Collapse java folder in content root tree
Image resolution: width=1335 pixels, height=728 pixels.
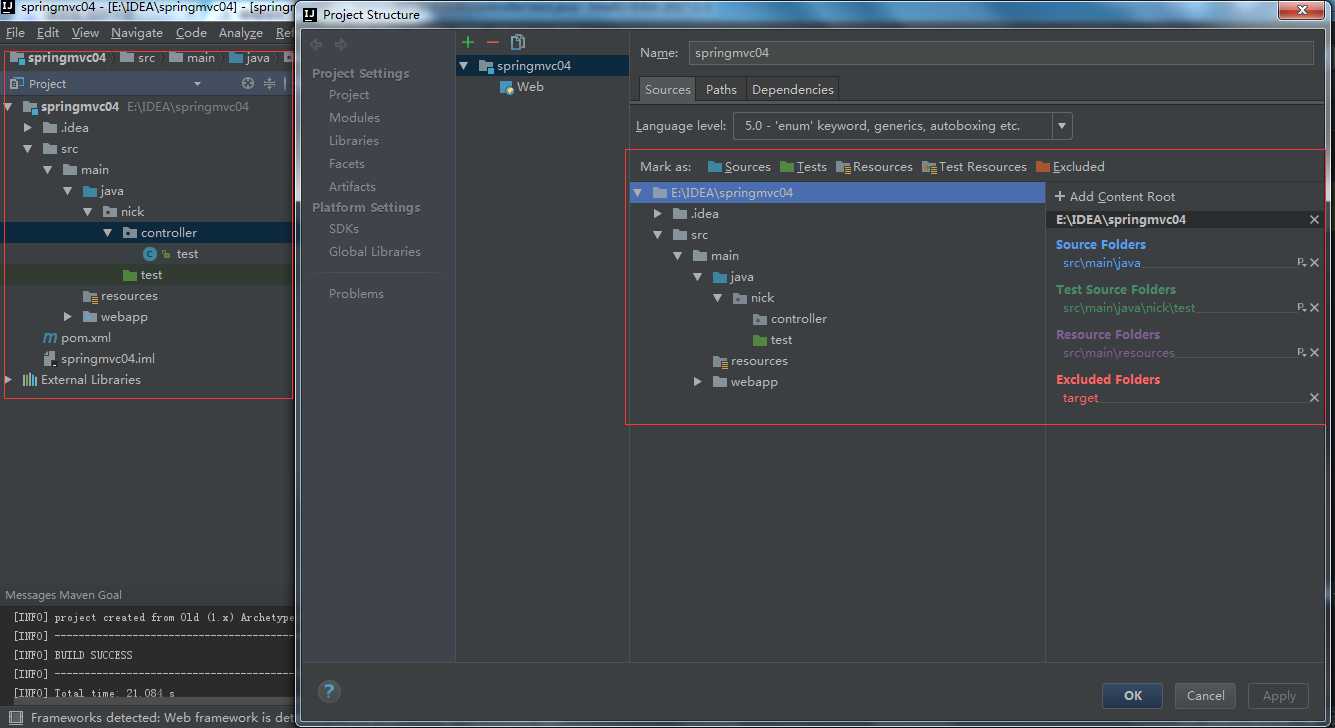(x=697, y=277)
